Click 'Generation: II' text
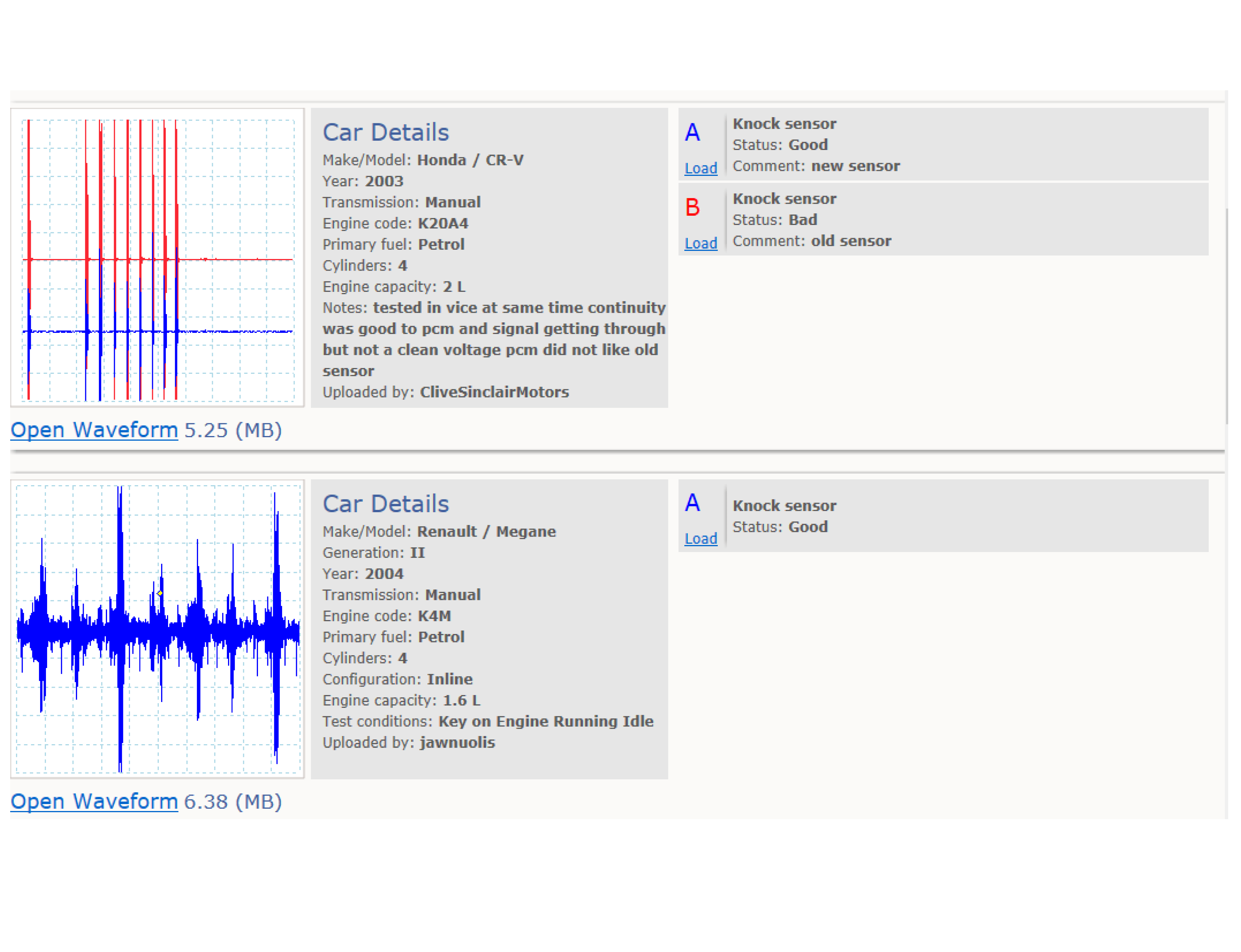Image resolution: width=1241 pixels, height=952 pixels. tap(374, 553)
